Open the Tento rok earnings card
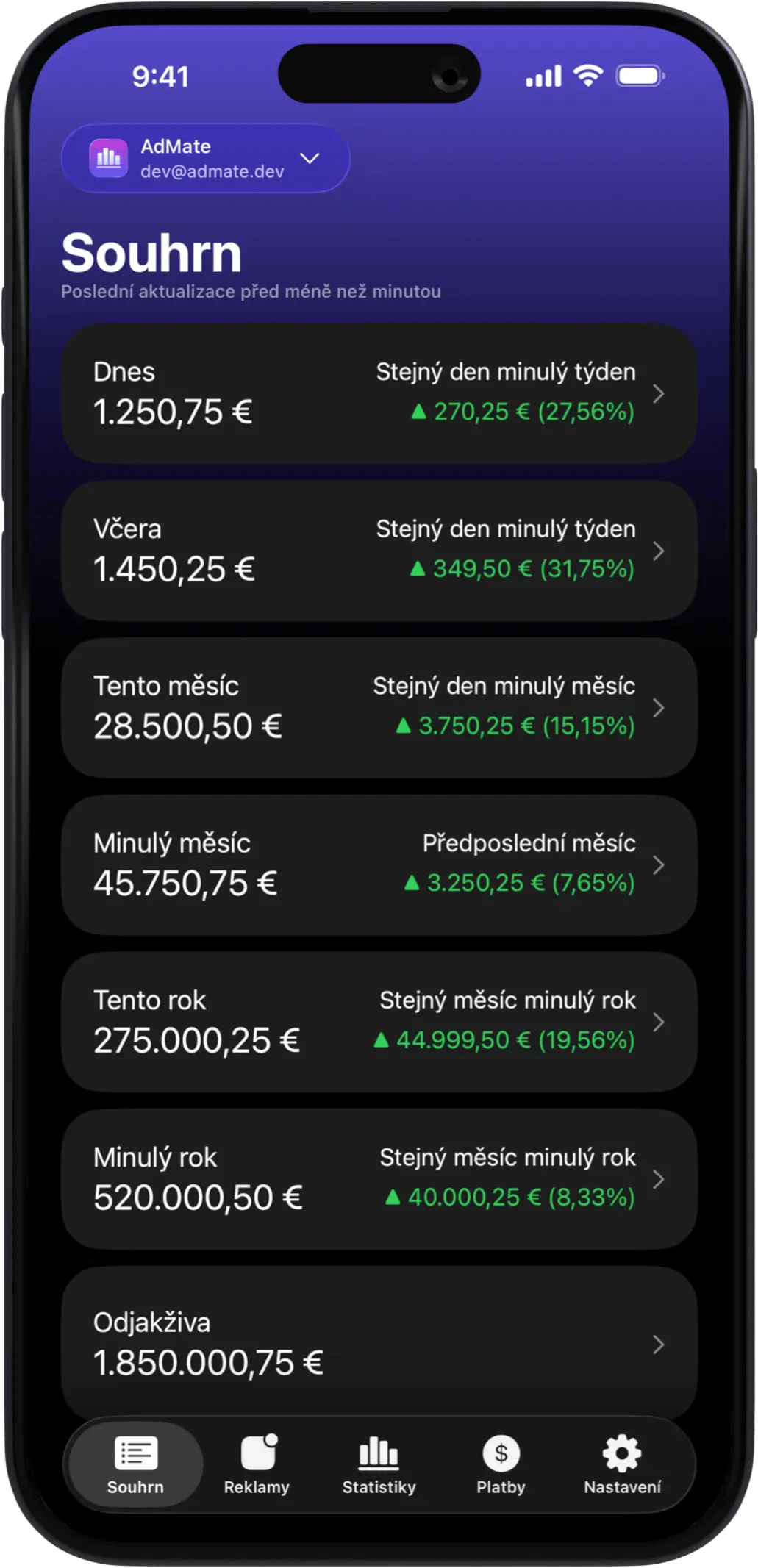The width and height of the screenshot is (758, 1568). point(379,1022)
